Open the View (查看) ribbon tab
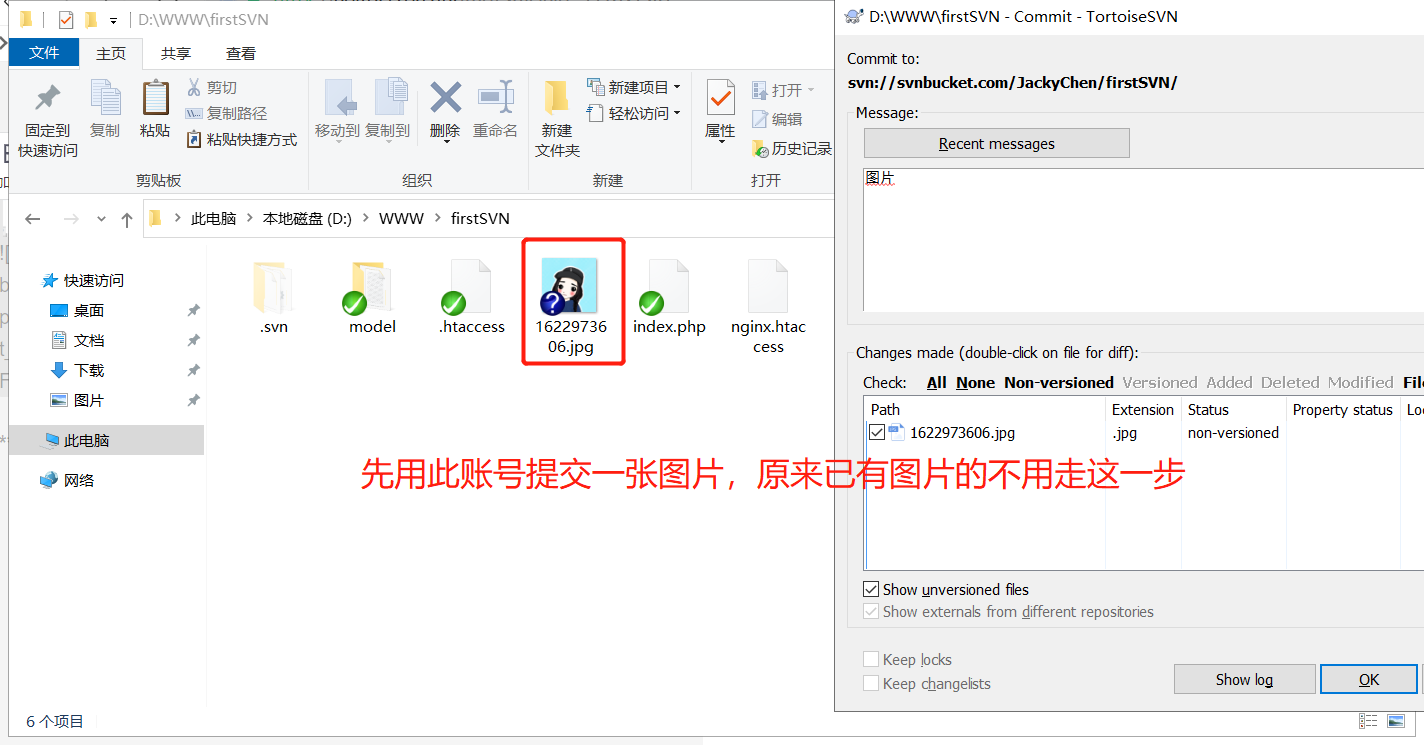This screenshot has width=1424, height=745. (x=241, y=53)
